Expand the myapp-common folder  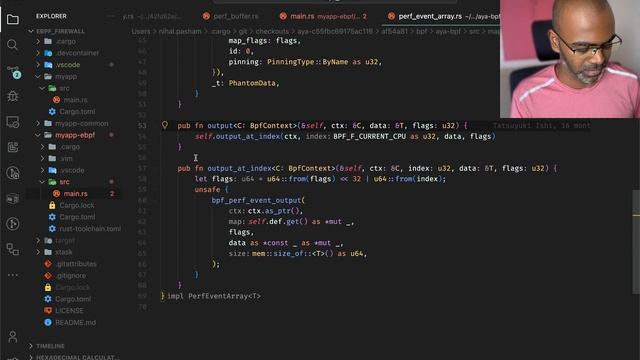[38, 123]
